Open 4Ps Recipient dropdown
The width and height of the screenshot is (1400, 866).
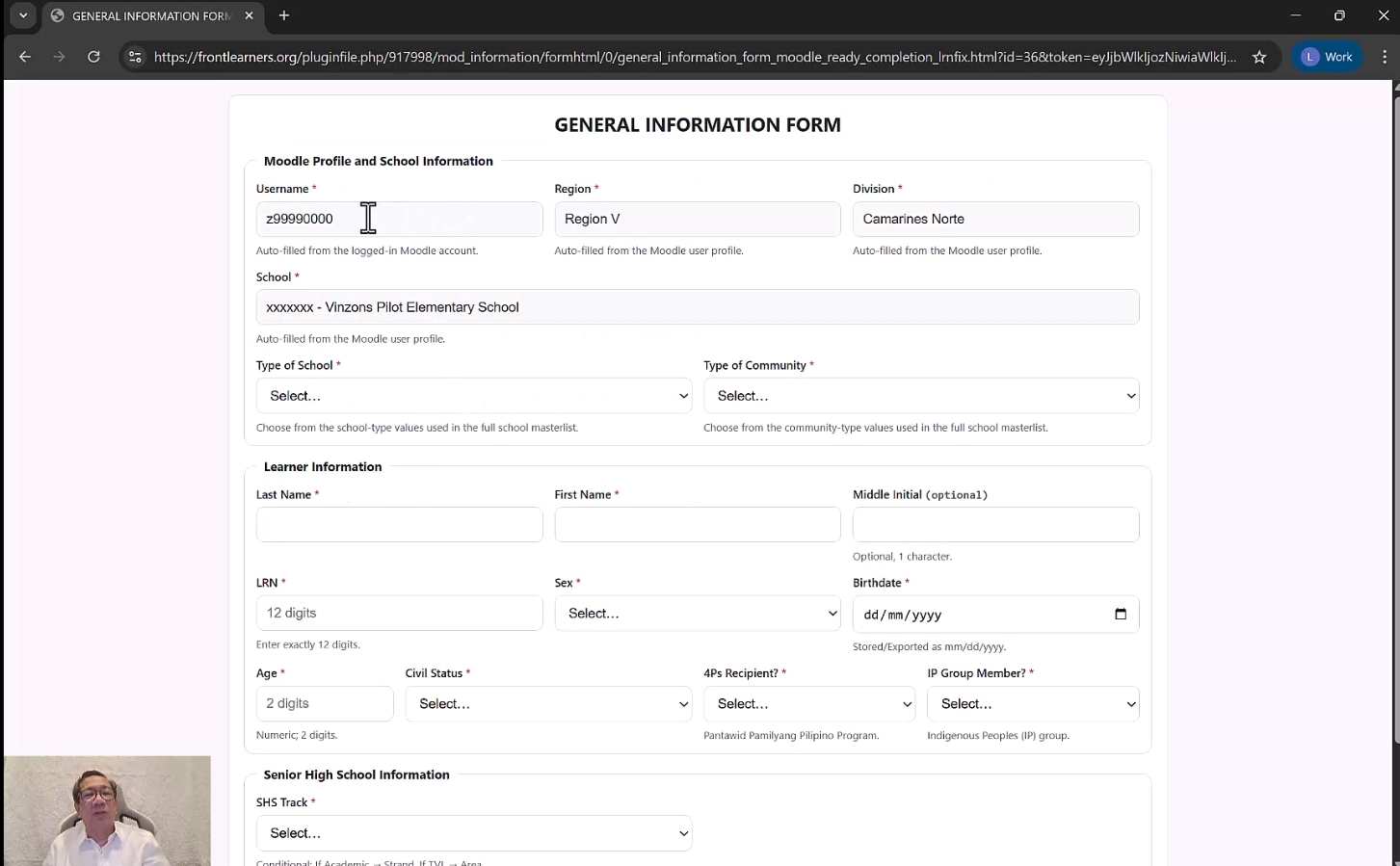pyautogui.click(x=808, y=704)
